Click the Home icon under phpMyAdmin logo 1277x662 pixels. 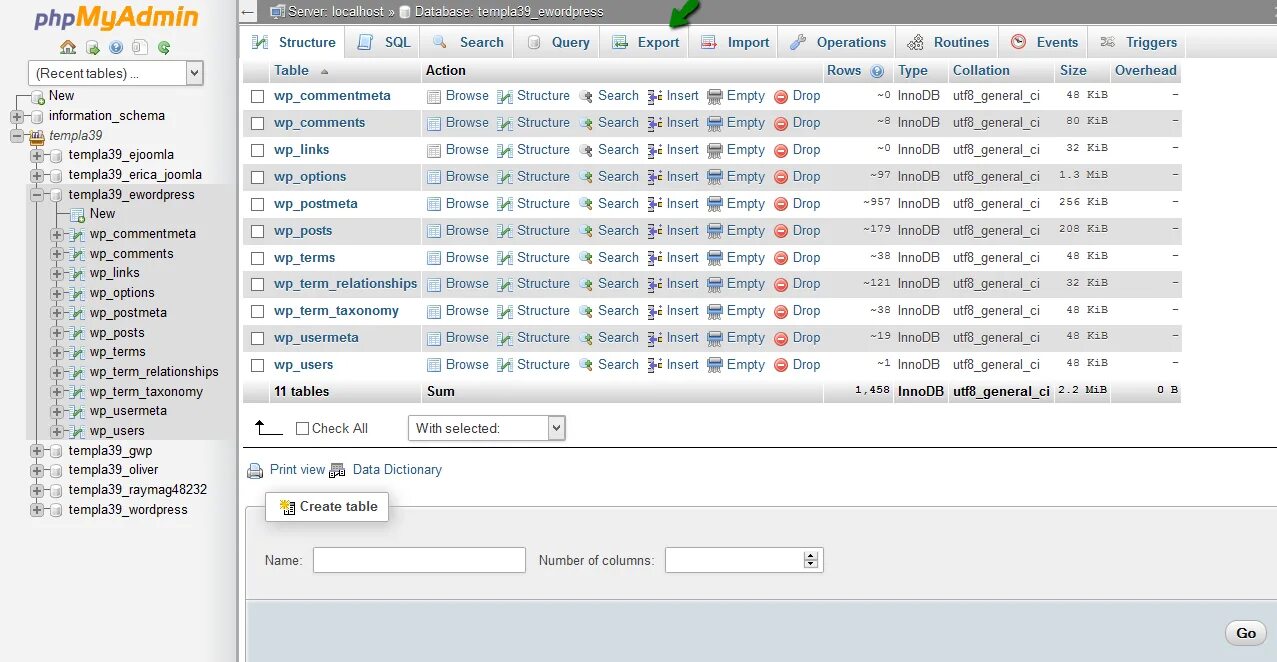(68, 47)
